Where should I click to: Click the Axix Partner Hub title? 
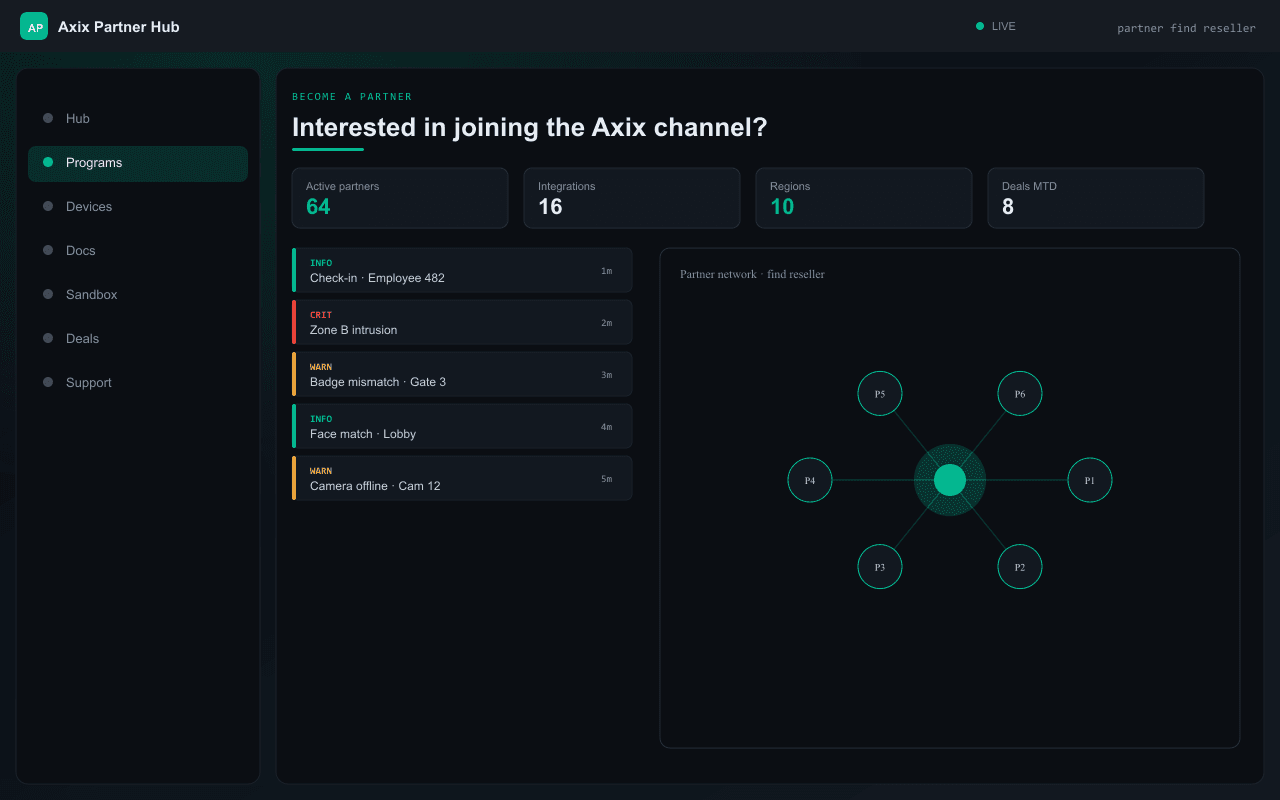point(119,27)
